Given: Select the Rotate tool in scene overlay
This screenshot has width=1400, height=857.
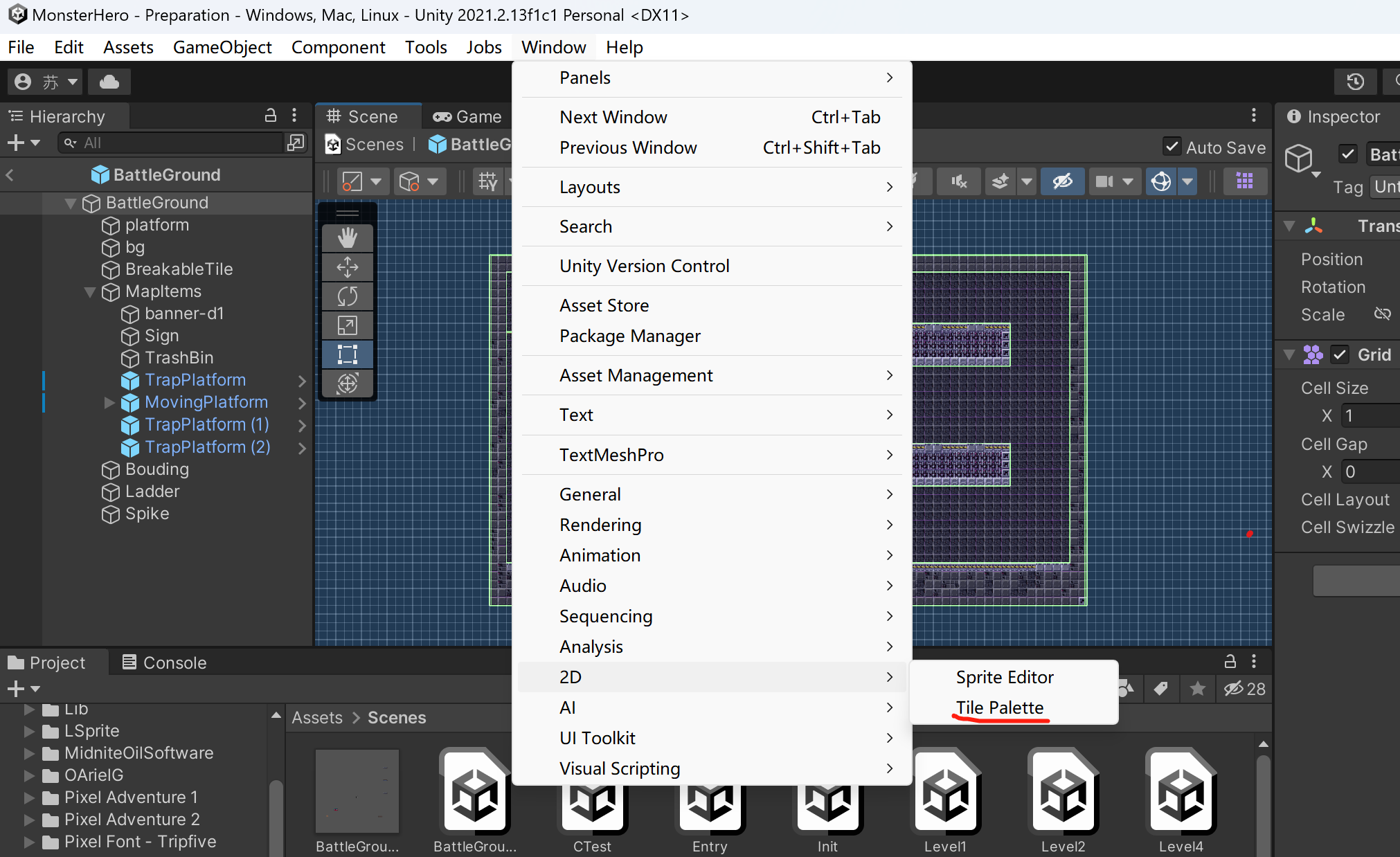Looking at the screenshot, I should pyautogui.click(x=347, y=296).
